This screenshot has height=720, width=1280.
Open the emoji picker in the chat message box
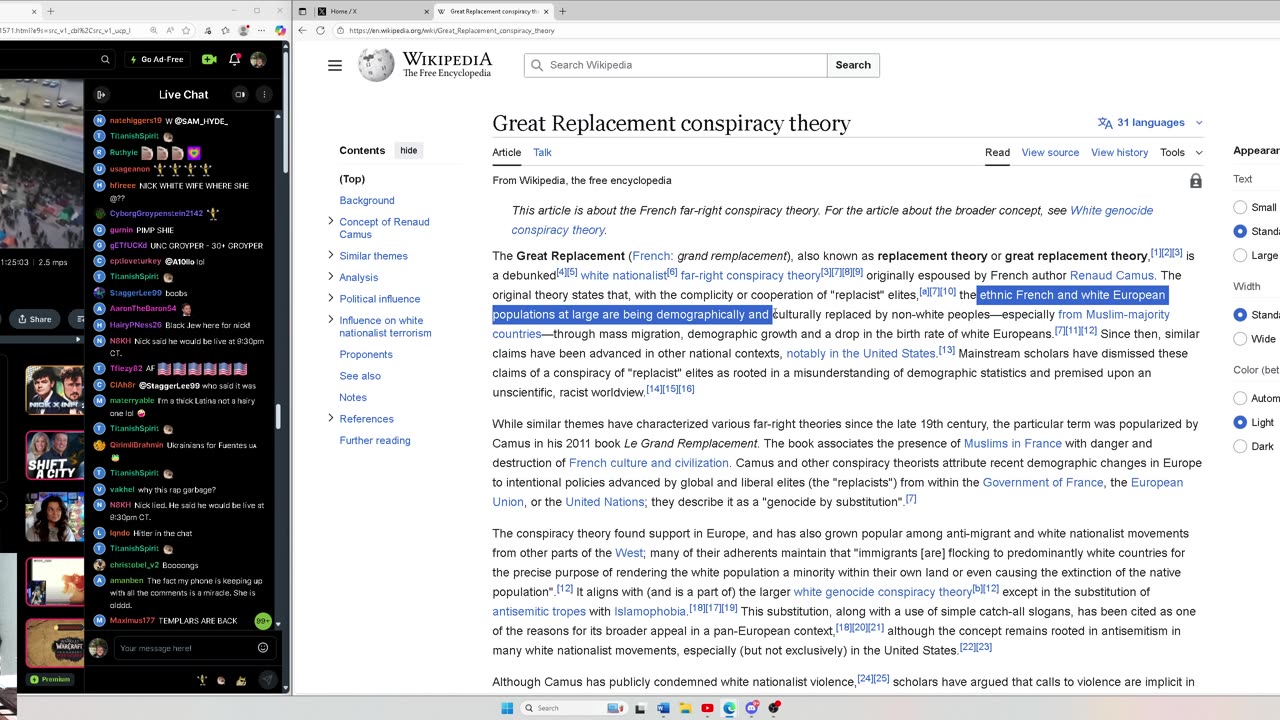click(263, 648)
